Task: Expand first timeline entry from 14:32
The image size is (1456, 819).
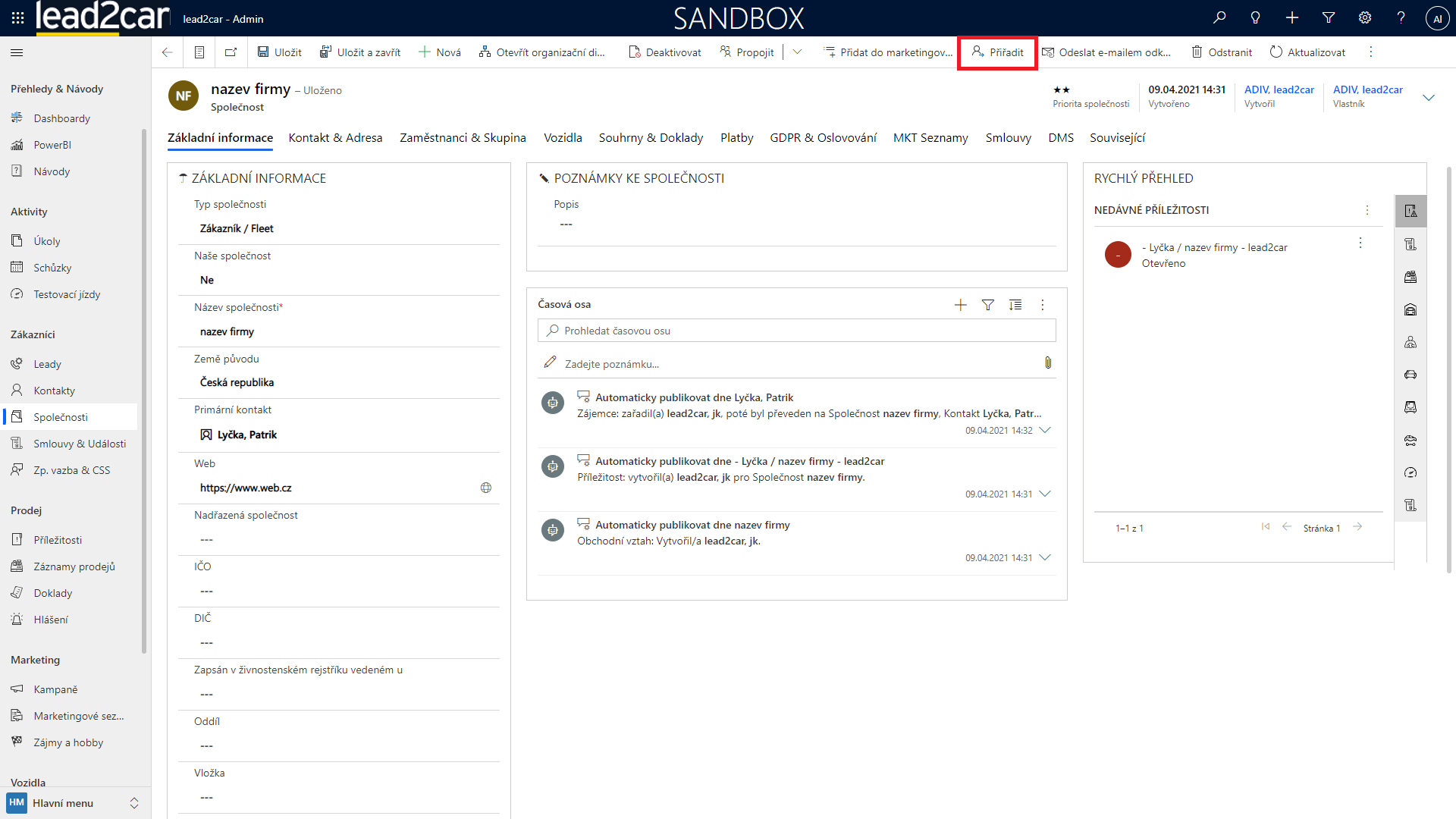Action: tap(1045, 430)
